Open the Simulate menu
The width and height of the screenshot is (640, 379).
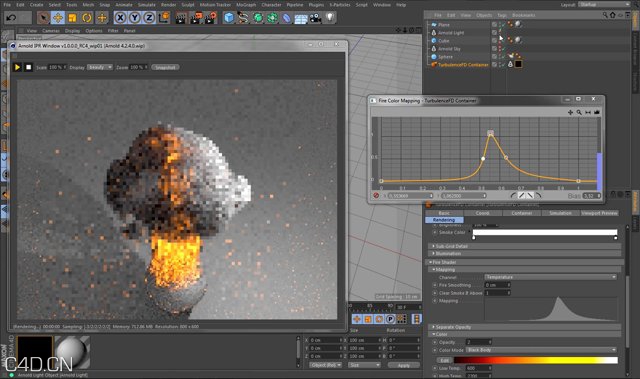(x=147, y=4)
